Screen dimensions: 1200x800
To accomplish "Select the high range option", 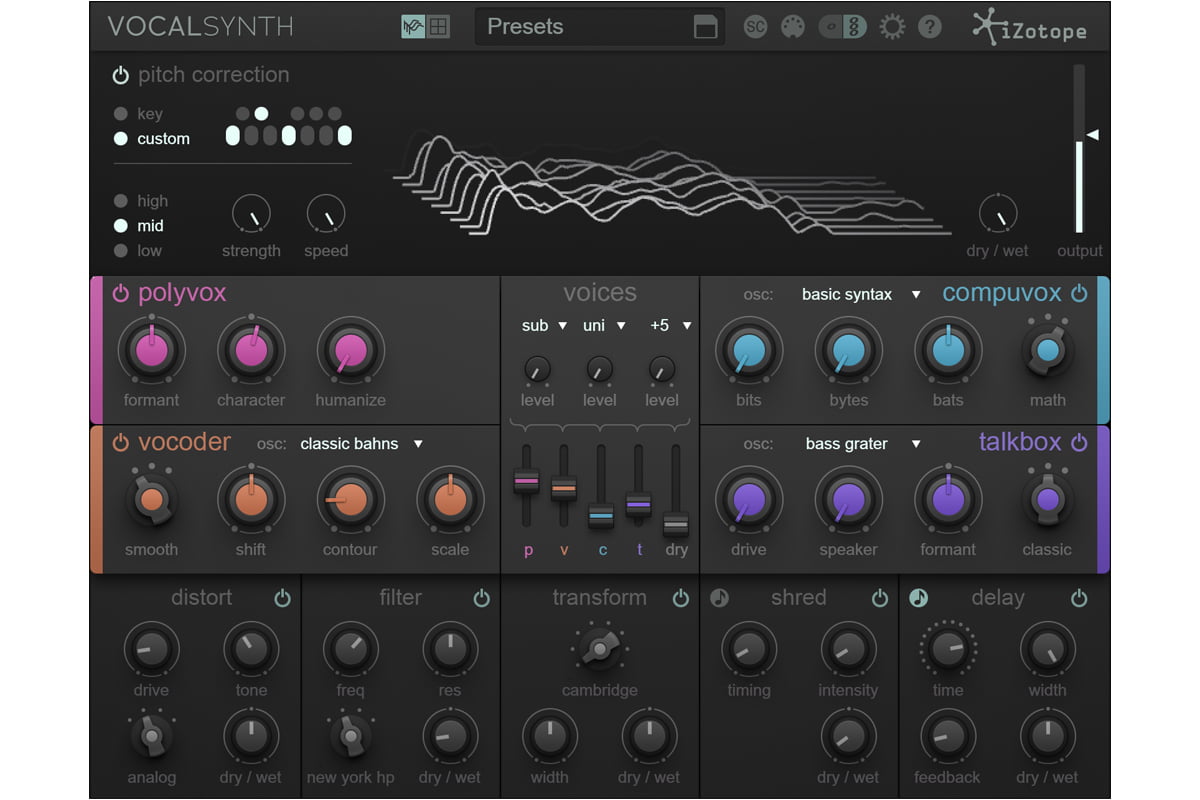I will click(x=141, y=201).
